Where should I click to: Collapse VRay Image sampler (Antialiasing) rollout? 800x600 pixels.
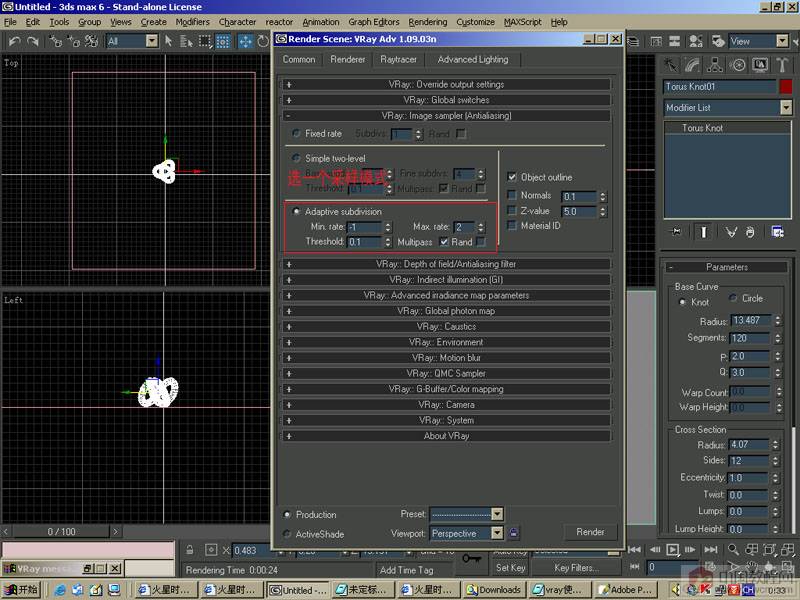446,115
